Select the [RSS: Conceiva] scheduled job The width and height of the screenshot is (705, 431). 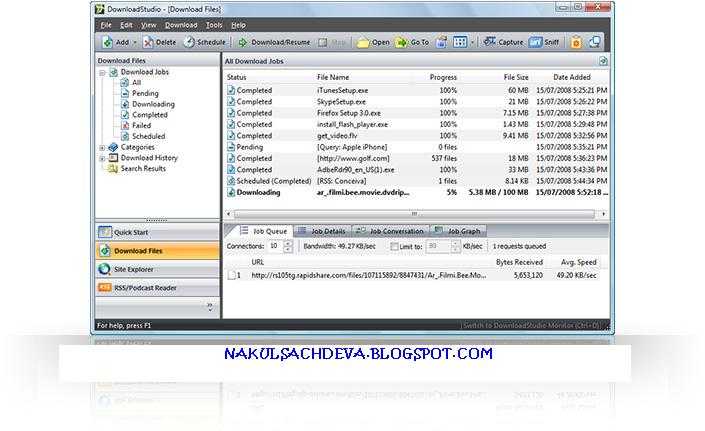[x=417, y=181]
